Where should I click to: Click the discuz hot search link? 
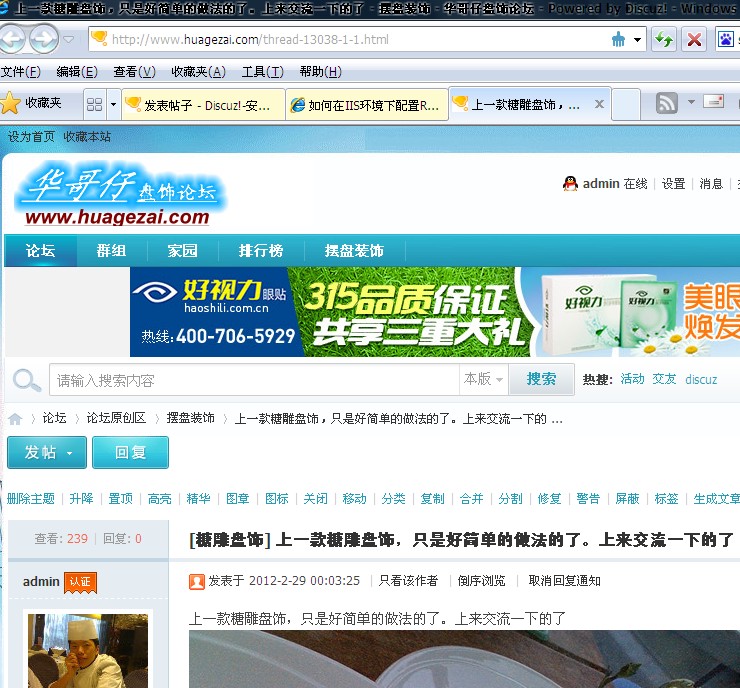click(701, 379)
